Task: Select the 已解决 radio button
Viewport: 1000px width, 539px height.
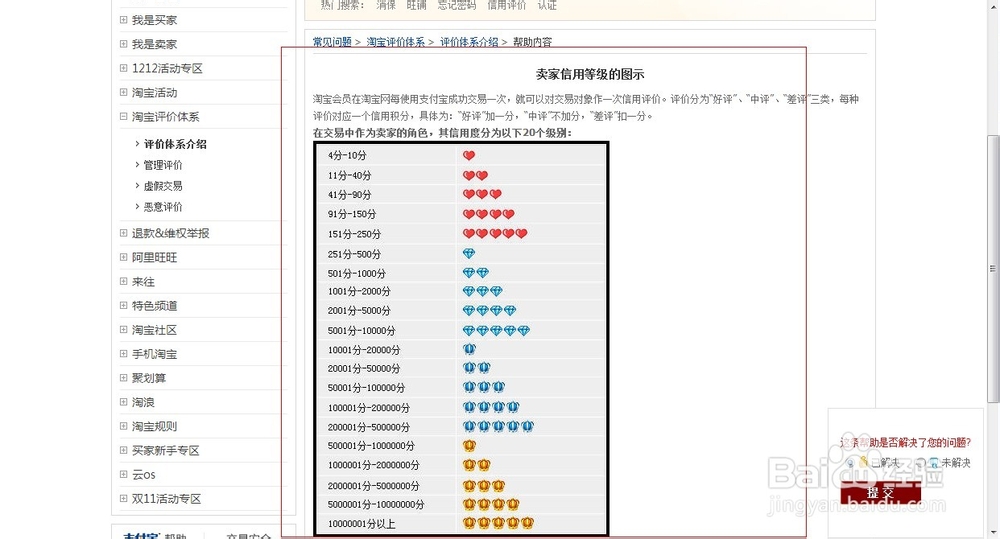Action: (851, 463)
